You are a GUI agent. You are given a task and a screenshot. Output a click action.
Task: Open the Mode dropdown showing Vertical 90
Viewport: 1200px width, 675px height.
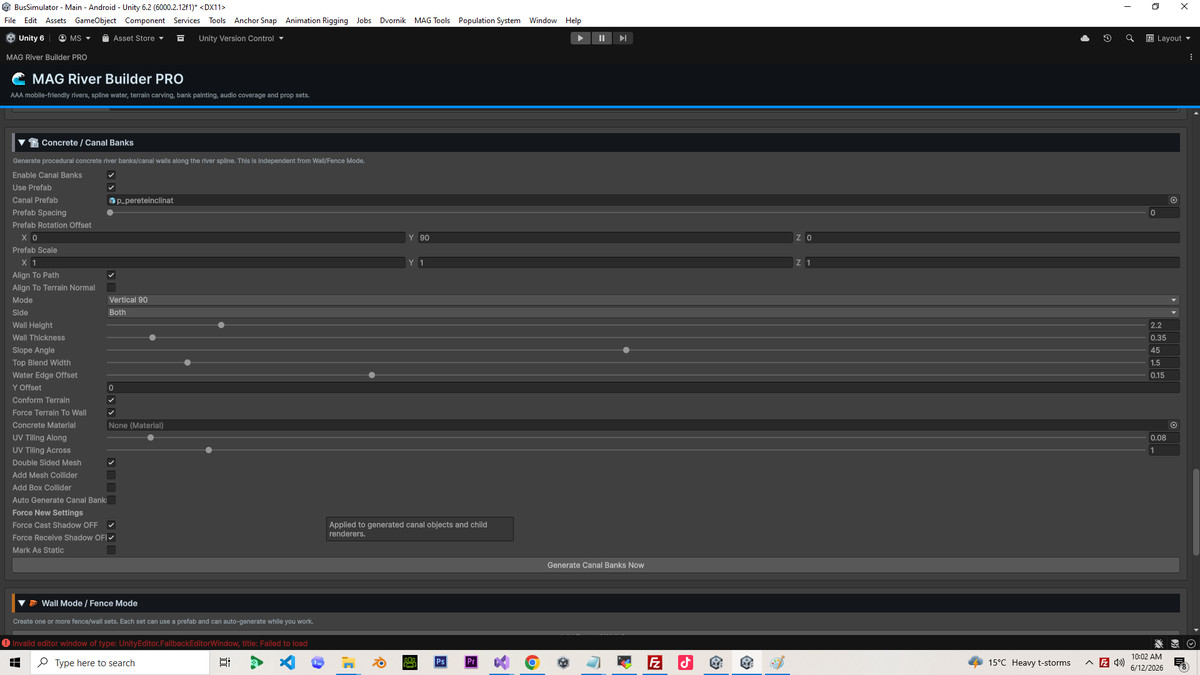643,300
